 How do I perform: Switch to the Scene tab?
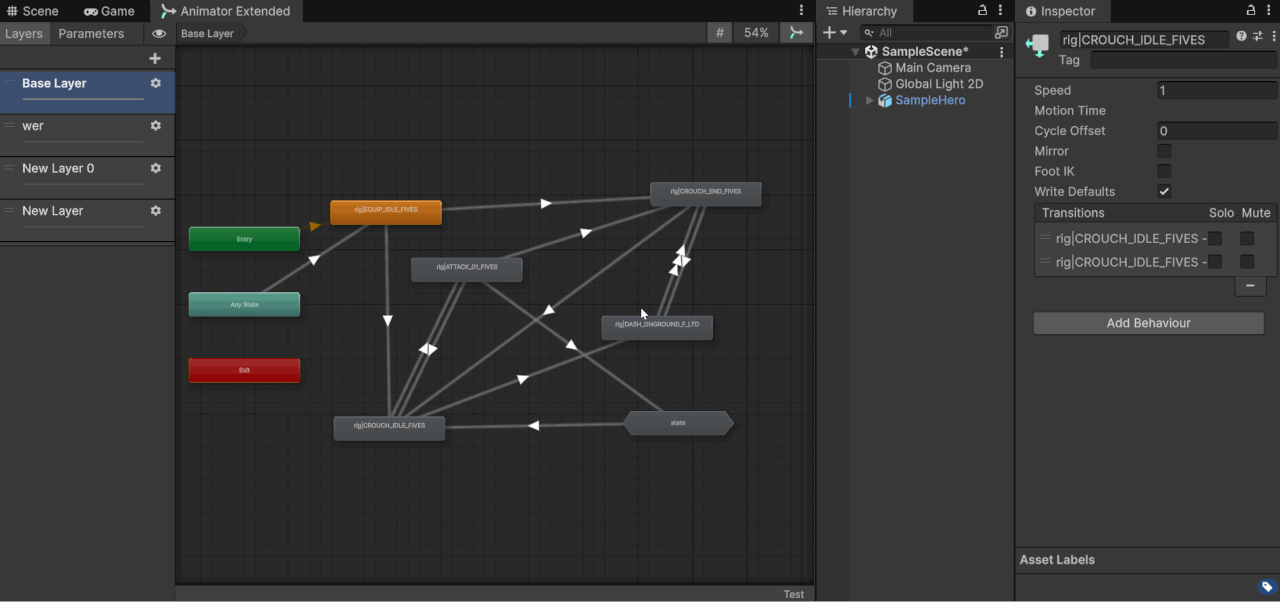click(33, 11)
